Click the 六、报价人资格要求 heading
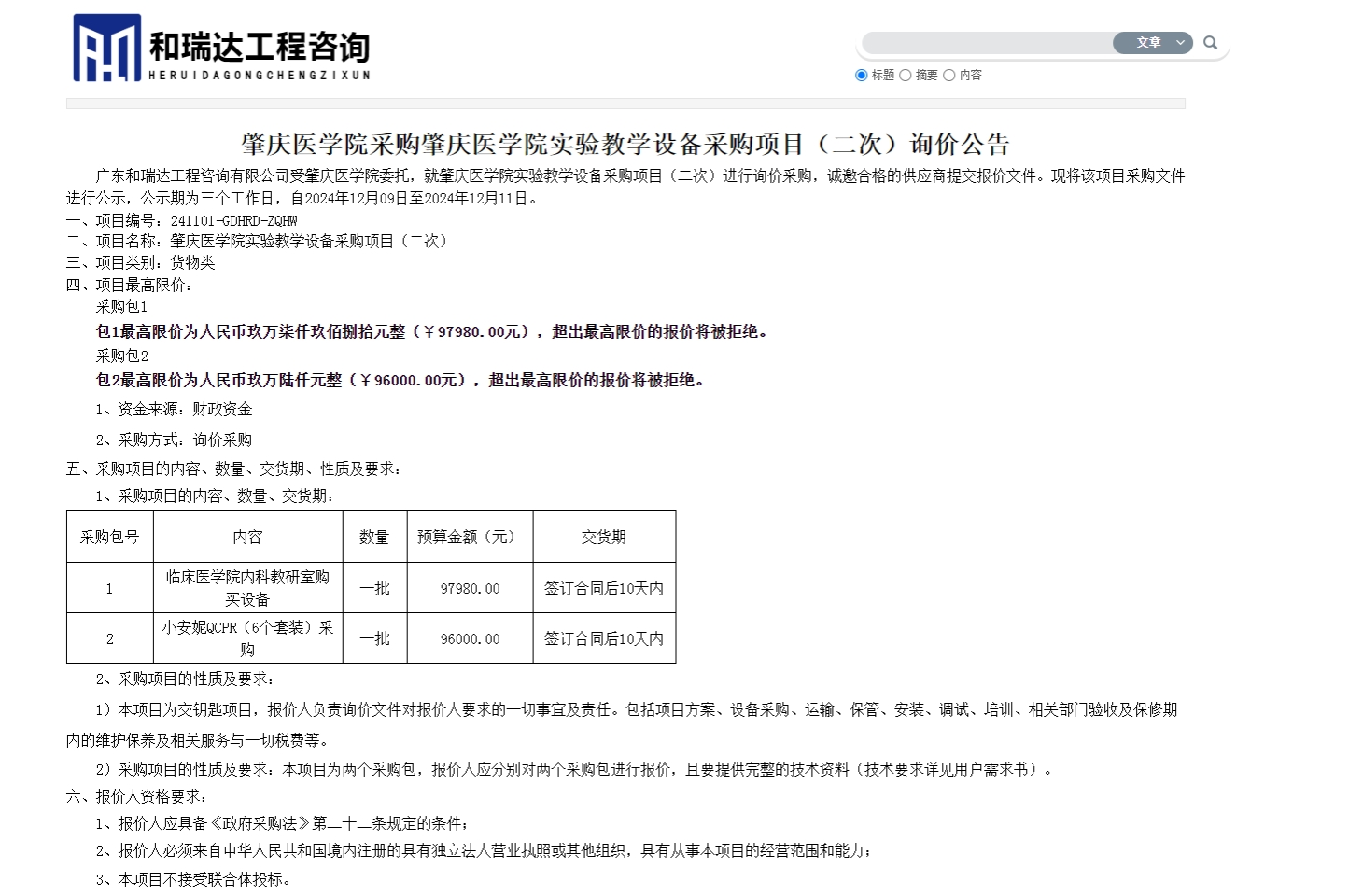 [137, 796]
